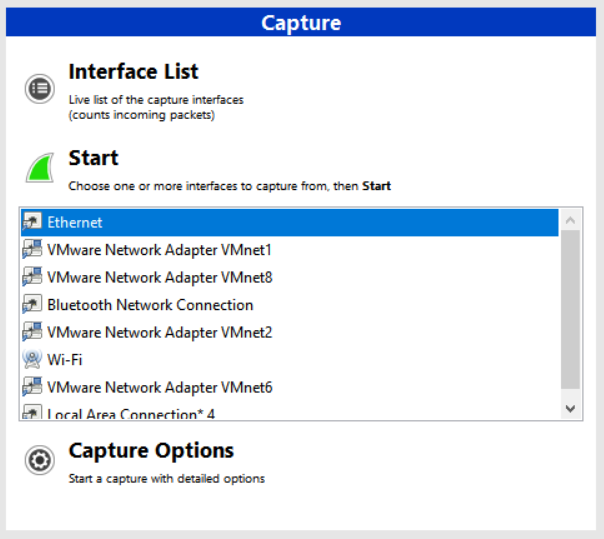
Task: Click the green shark fin Start icon
Action: [40, 168]
